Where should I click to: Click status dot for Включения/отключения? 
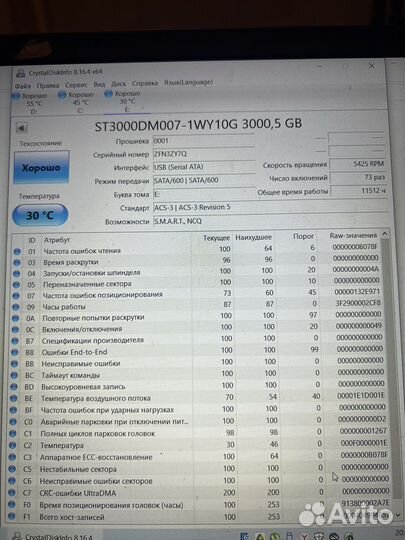click(x=15, y=330)
